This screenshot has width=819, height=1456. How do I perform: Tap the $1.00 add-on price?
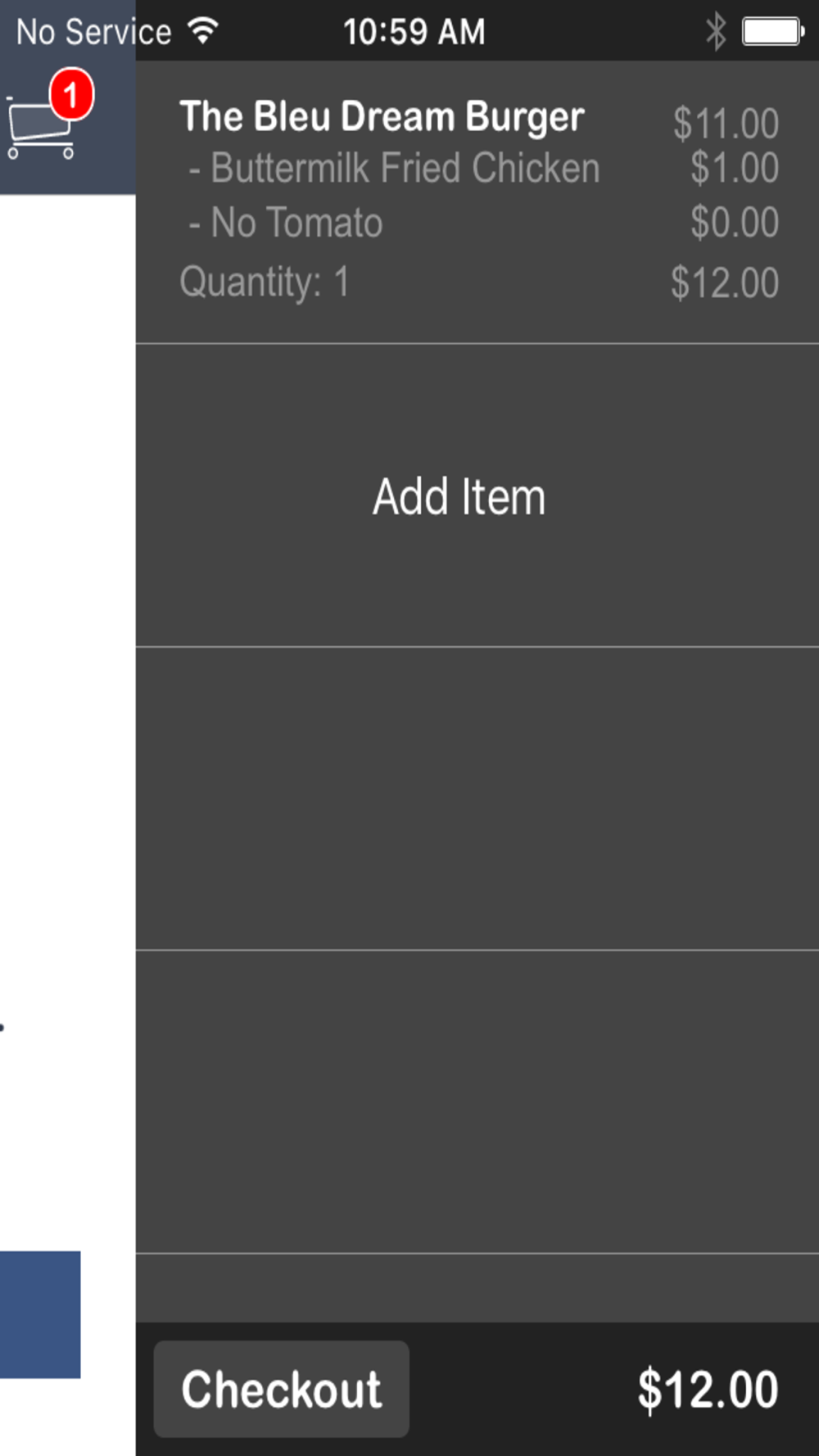pos(734,168)
